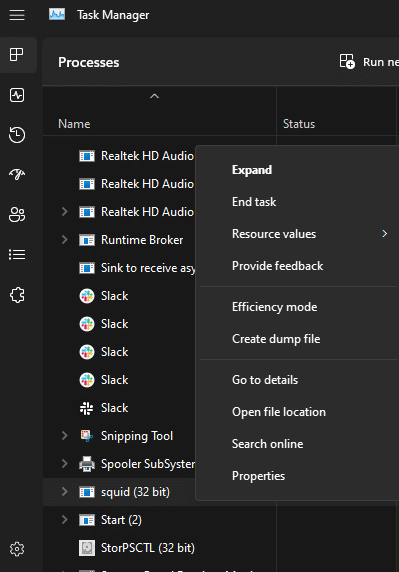The height and width of the screenshot is (572, 399).
Task: Select Create dump file menu entry
Action: (x=276, y=339)
